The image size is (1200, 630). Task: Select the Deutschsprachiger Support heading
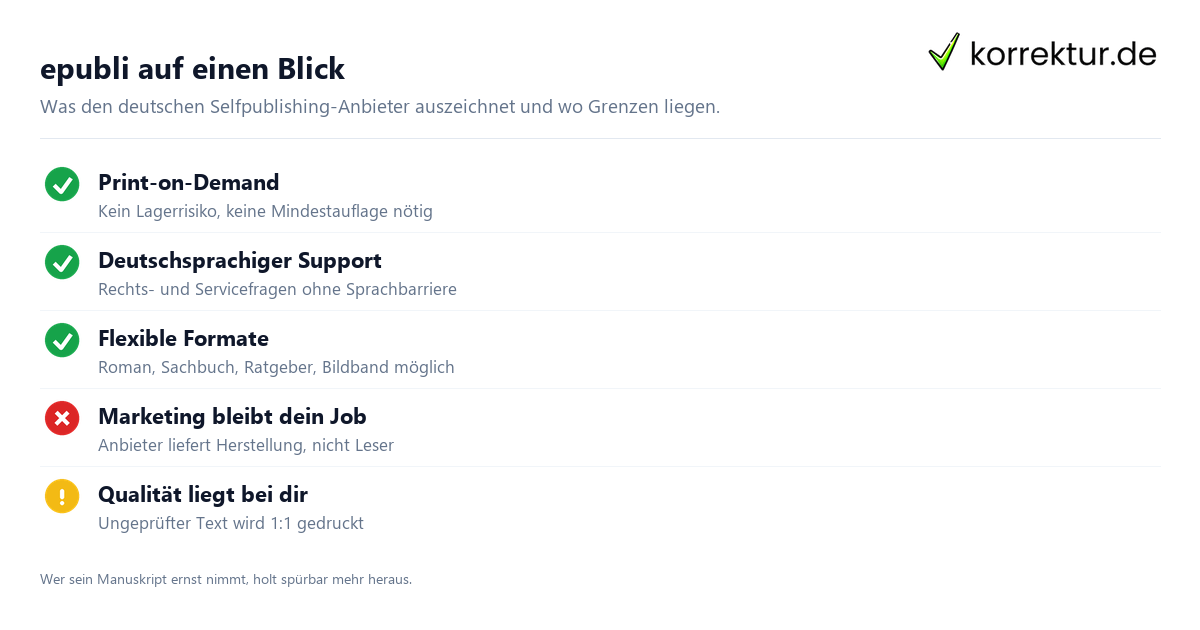tap(240, 260)
